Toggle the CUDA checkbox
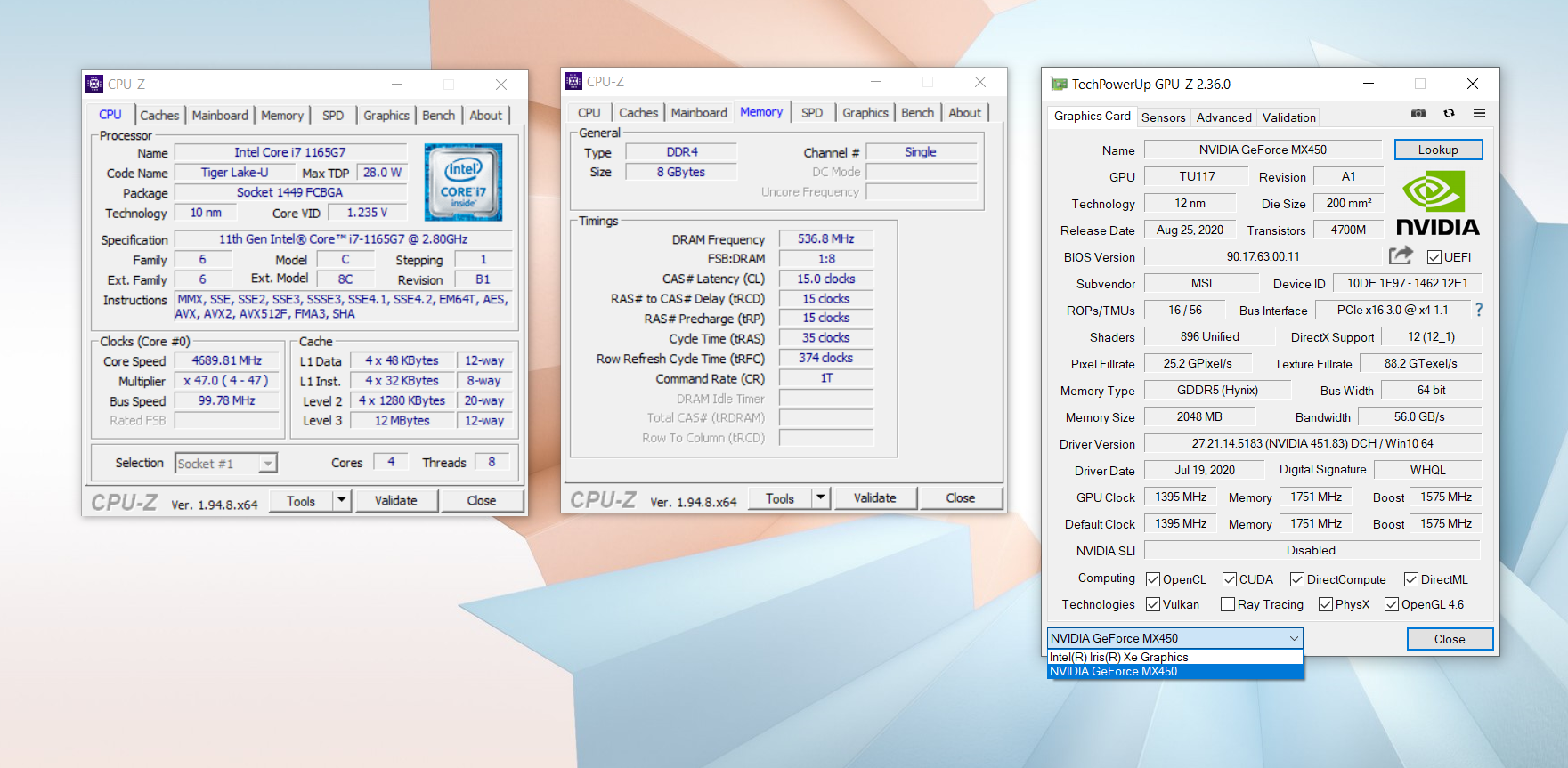Viewport: 1568px width, 768px height. click(1230, 579)
